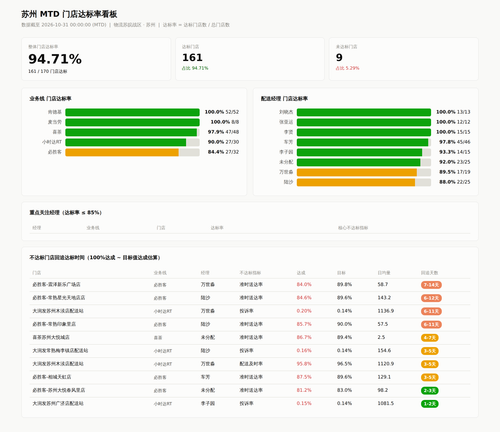Click the section heading 业务线 门店达标率
500x432 pixels.
(50, 98)
